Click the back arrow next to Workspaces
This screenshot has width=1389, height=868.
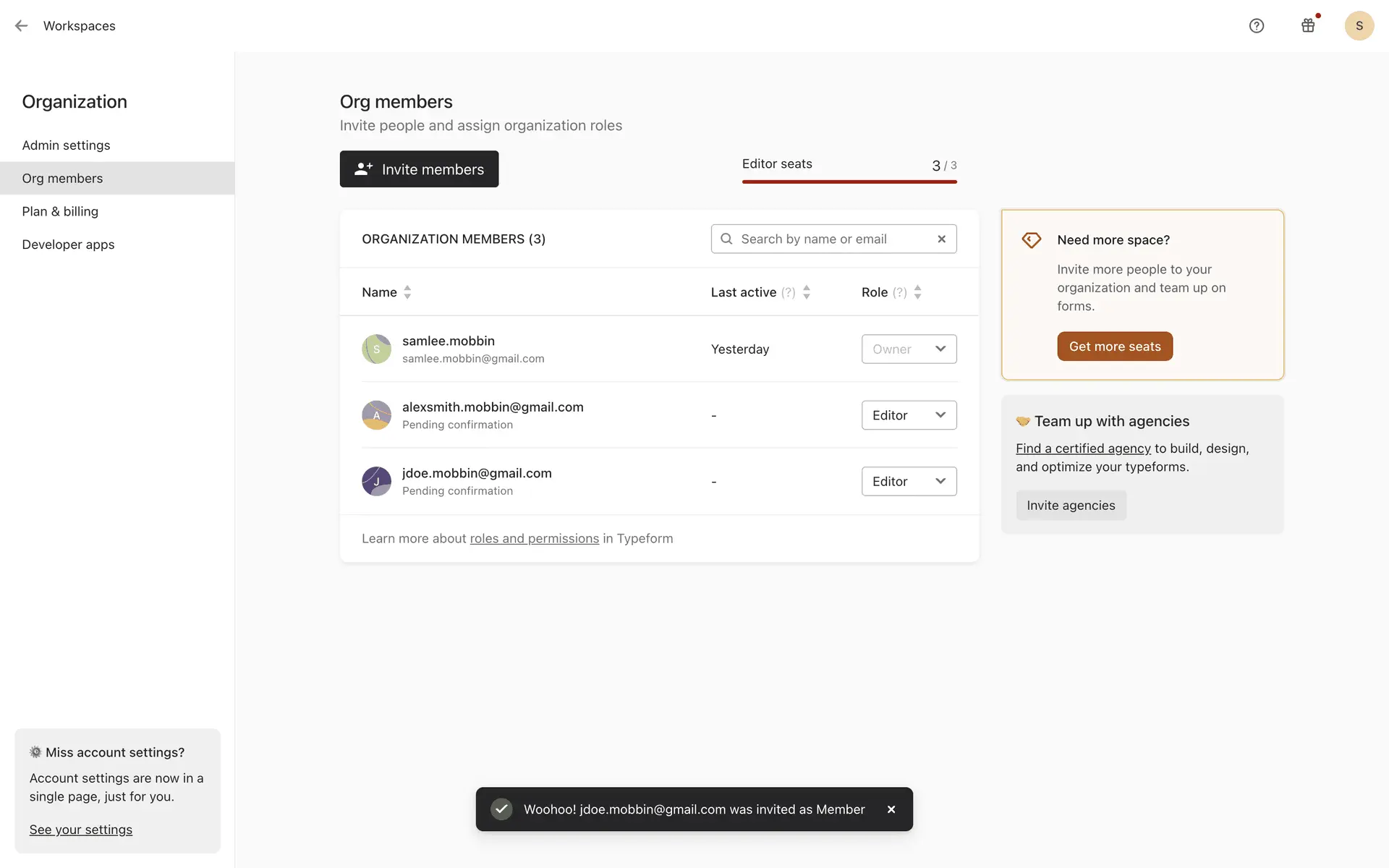click(21, 26)
